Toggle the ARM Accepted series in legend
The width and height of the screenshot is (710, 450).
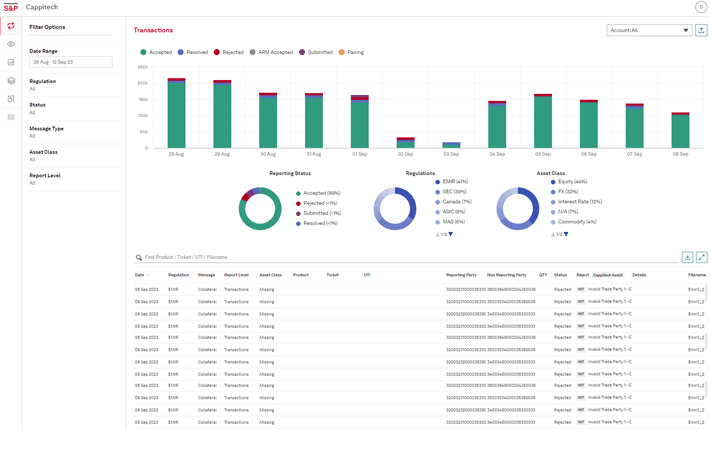pos(271,53)
